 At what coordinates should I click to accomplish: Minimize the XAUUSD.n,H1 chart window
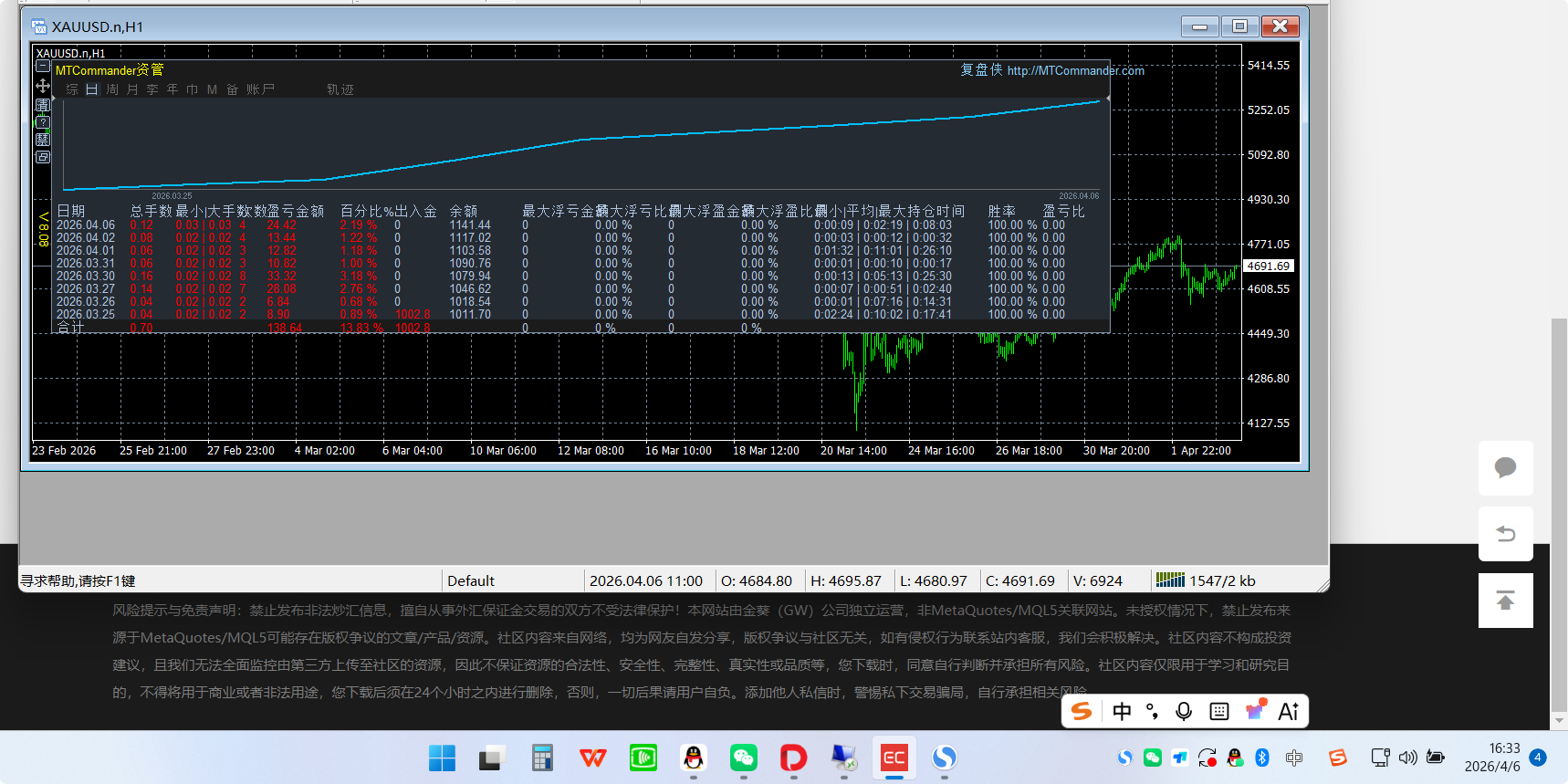coord(1200,26)
